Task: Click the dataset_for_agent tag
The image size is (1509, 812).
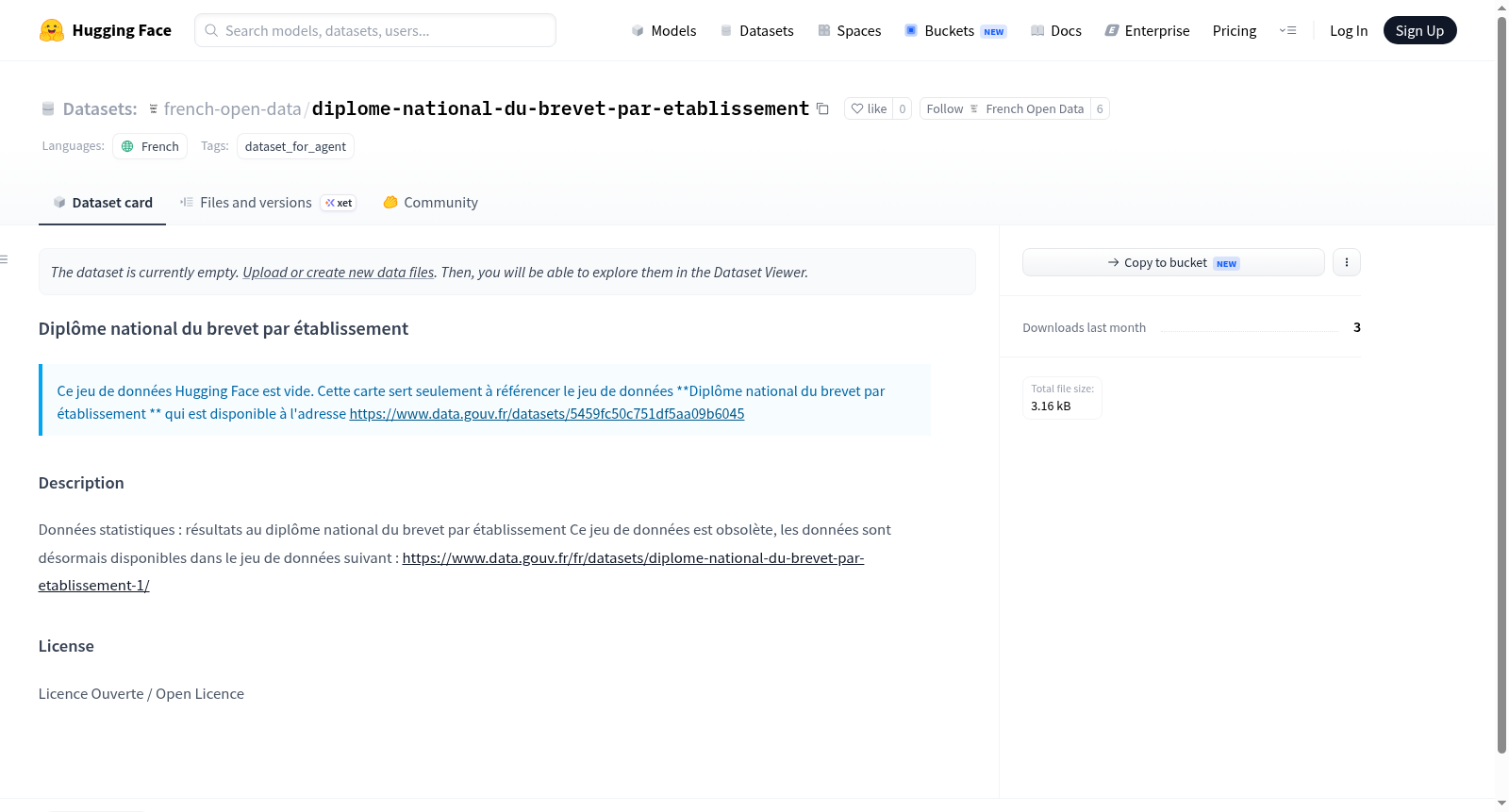Action: tap(295, 146)
